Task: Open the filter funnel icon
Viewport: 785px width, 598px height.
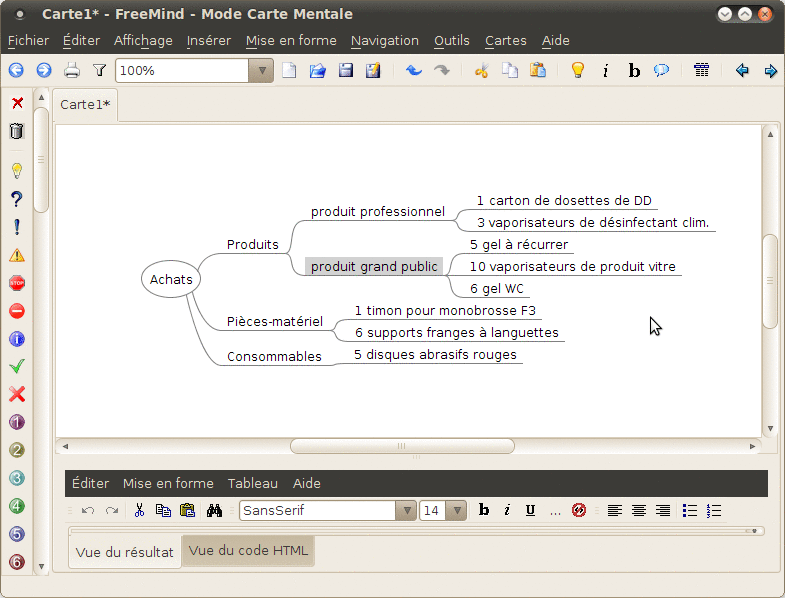Action: click(100, 70)
